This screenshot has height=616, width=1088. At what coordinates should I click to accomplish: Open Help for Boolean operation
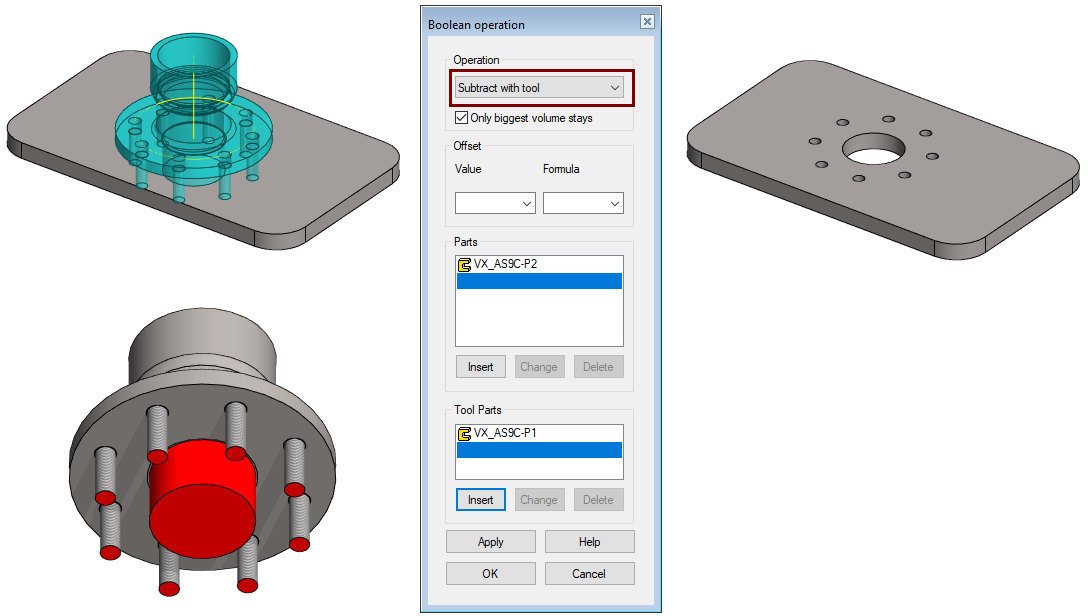(590, 542)
